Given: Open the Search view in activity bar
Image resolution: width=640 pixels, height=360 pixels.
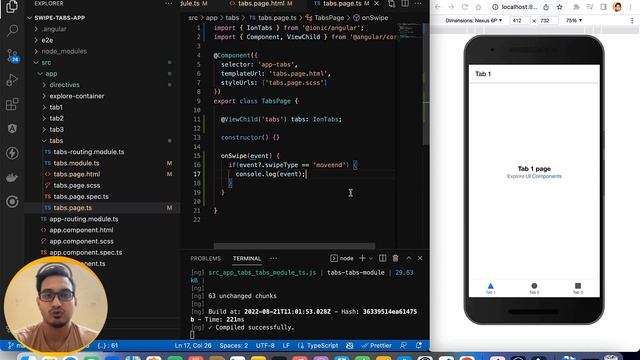Looking at the screenshot, I should point(12,30).
